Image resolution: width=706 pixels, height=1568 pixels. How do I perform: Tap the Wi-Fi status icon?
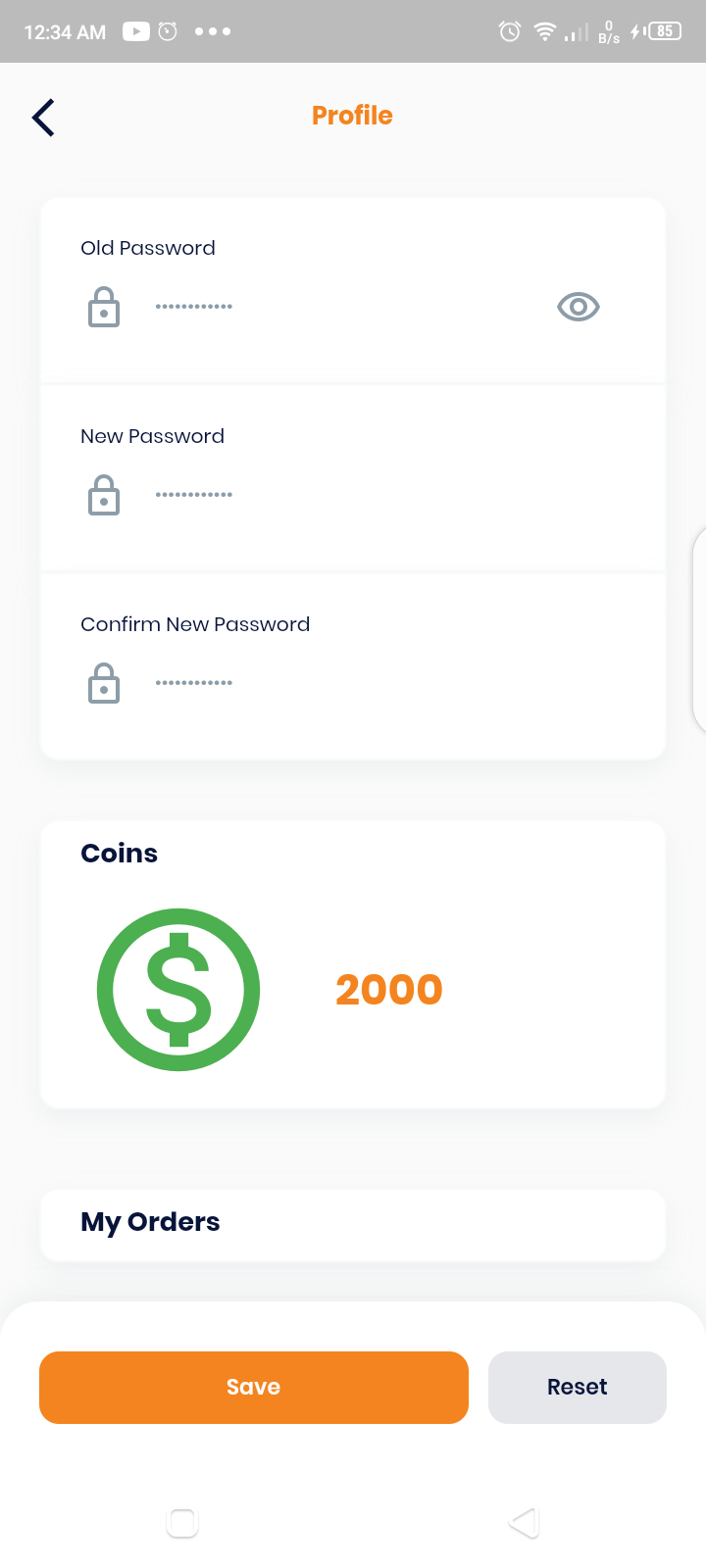[x=544, y=31]
